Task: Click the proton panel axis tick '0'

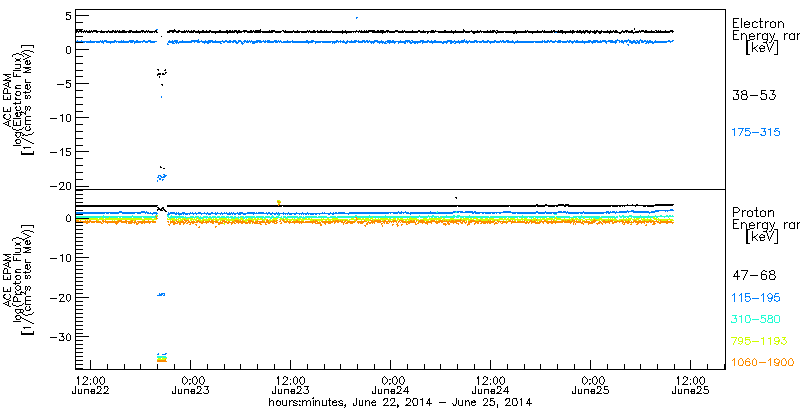Action: (x=67, y=219)
